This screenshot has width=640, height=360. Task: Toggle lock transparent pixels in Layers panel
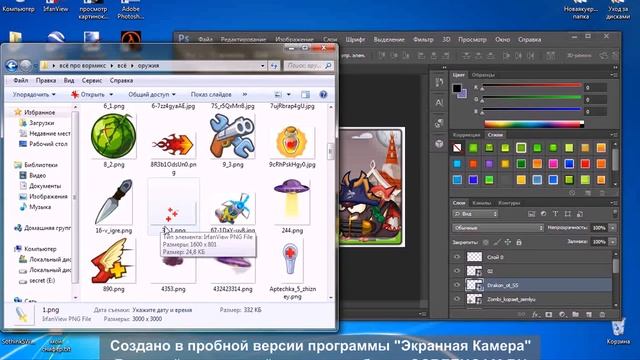tap(485, 242)
